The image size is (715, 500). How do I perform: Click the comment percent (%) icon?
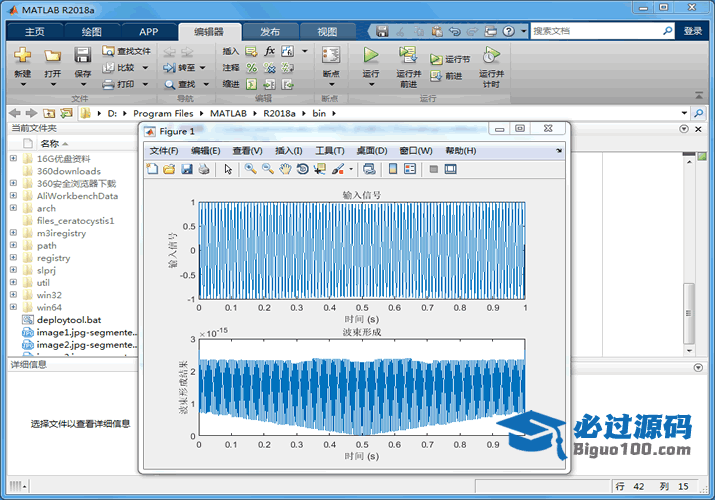(x=251, y=67)
